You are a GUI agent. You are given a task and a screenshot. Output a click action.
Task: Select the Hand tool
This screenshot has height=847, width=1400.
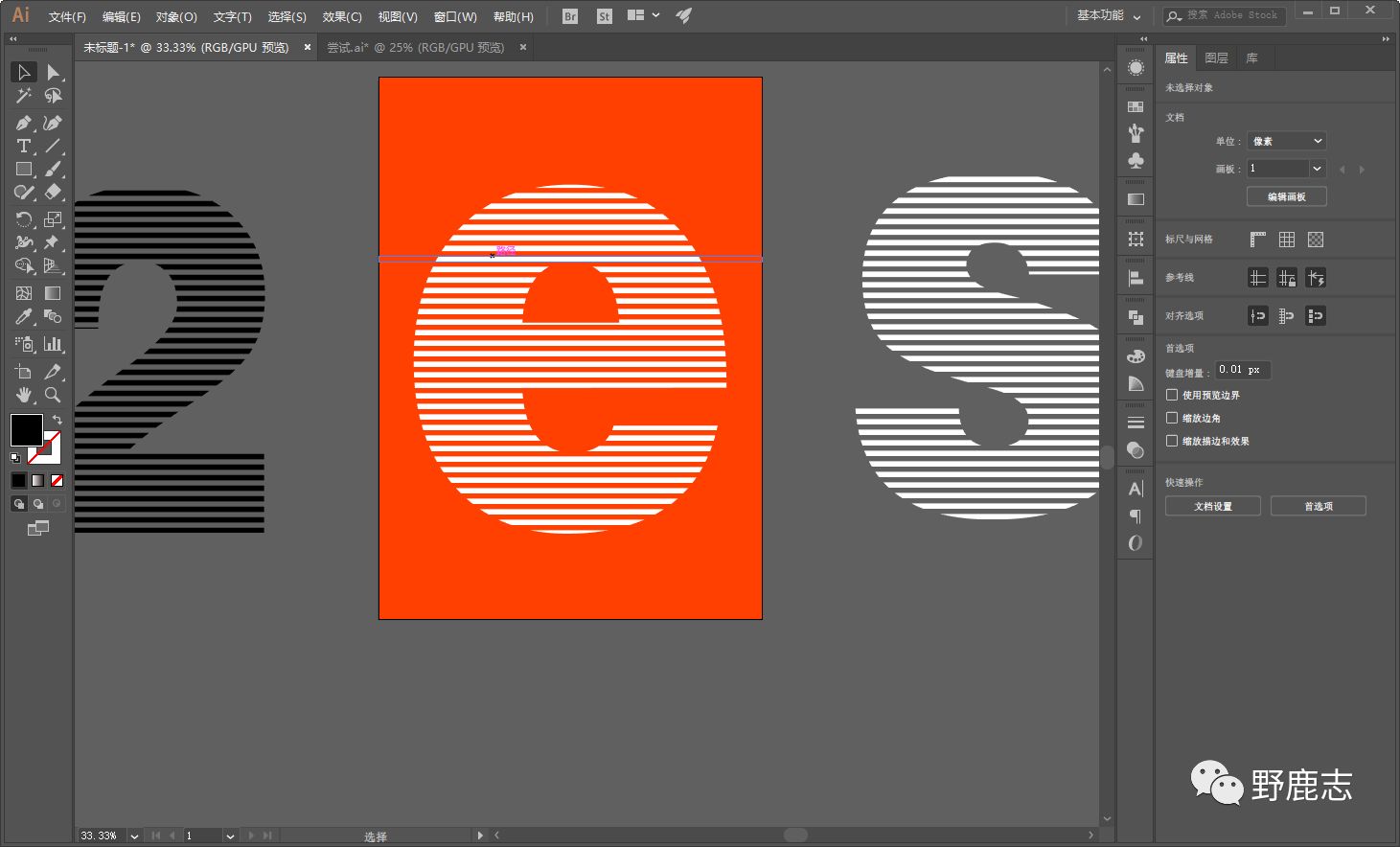pos(24,394)
